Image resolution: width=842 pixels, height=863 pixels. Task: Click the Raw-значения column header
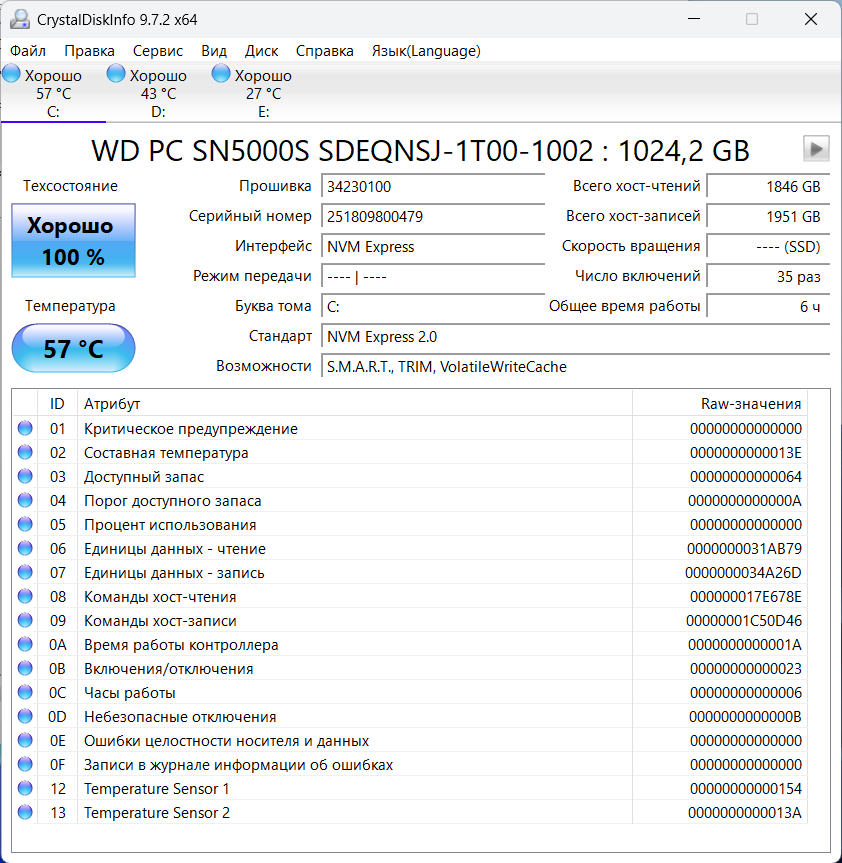click(720, 403)
